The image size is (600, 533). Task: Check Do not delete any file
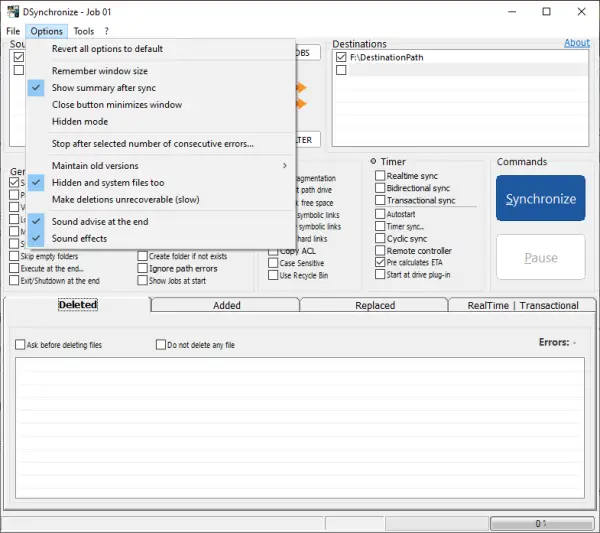[x=161, y=345]
